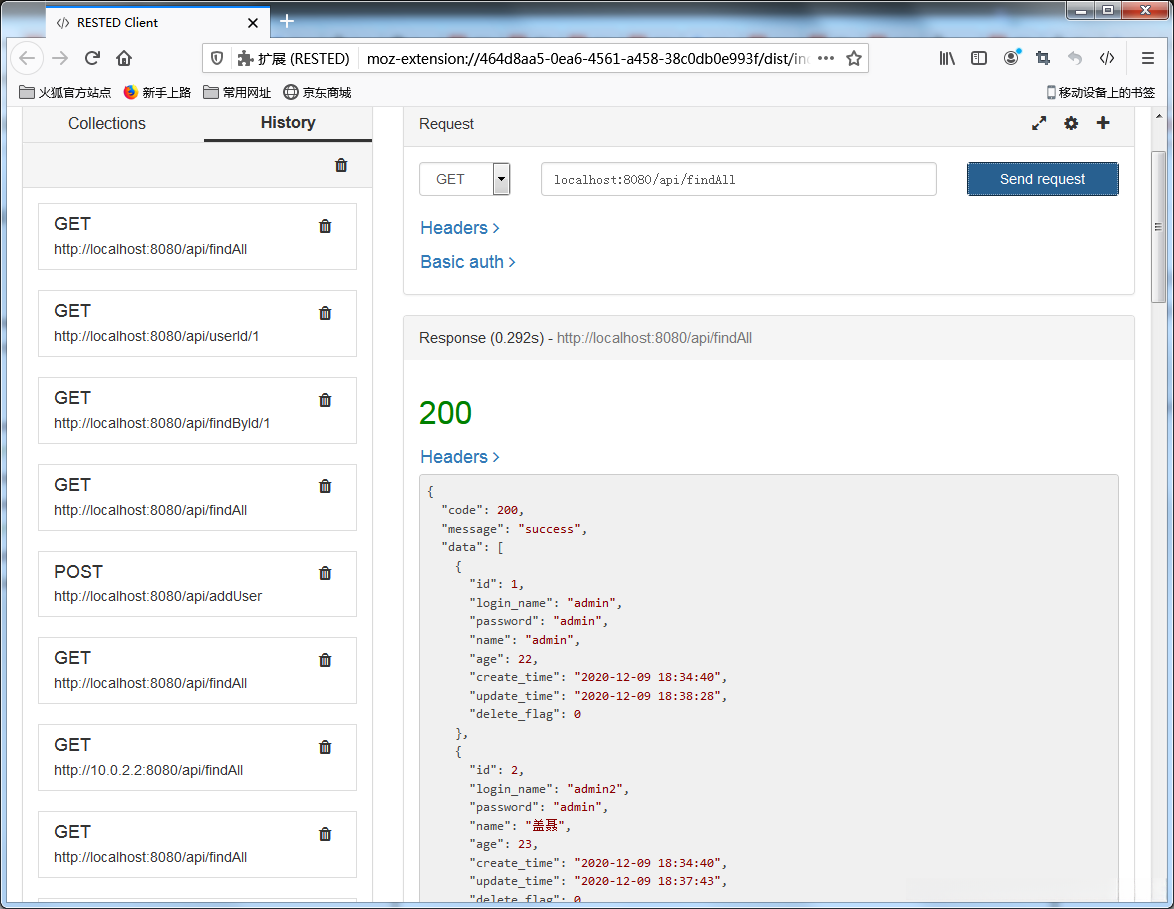Clear all history with top trash icon
The height and width of the screenshot is (909, 1174).
point(341,166)
